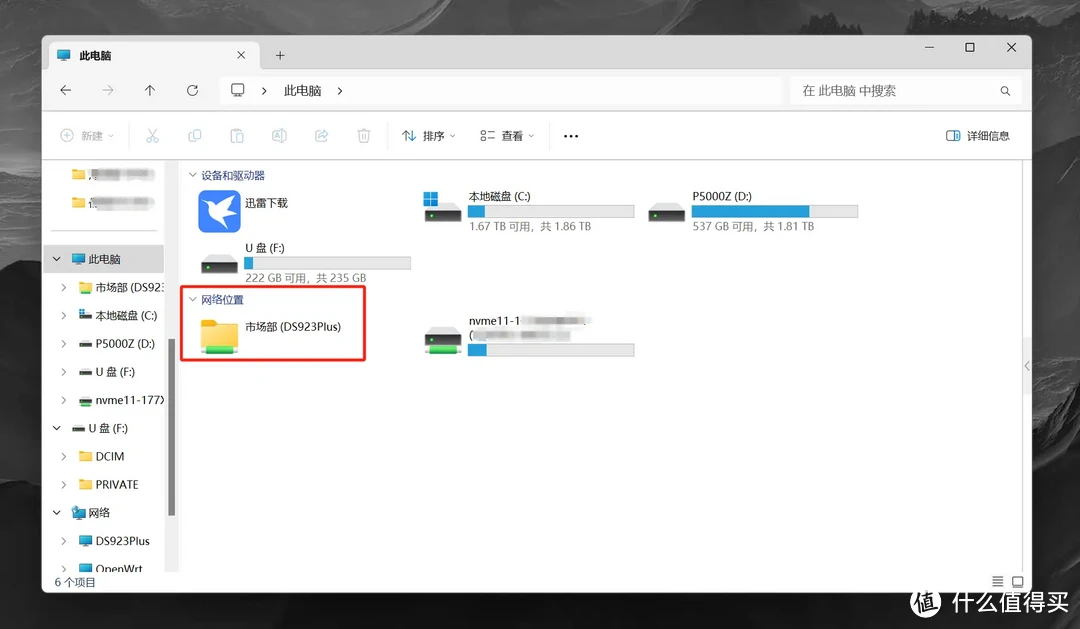This screenshot has width=1080, height=629.
Task: Collapse the 此电脑 tree node
Action: pyautogui.click(x=57, y=259)
